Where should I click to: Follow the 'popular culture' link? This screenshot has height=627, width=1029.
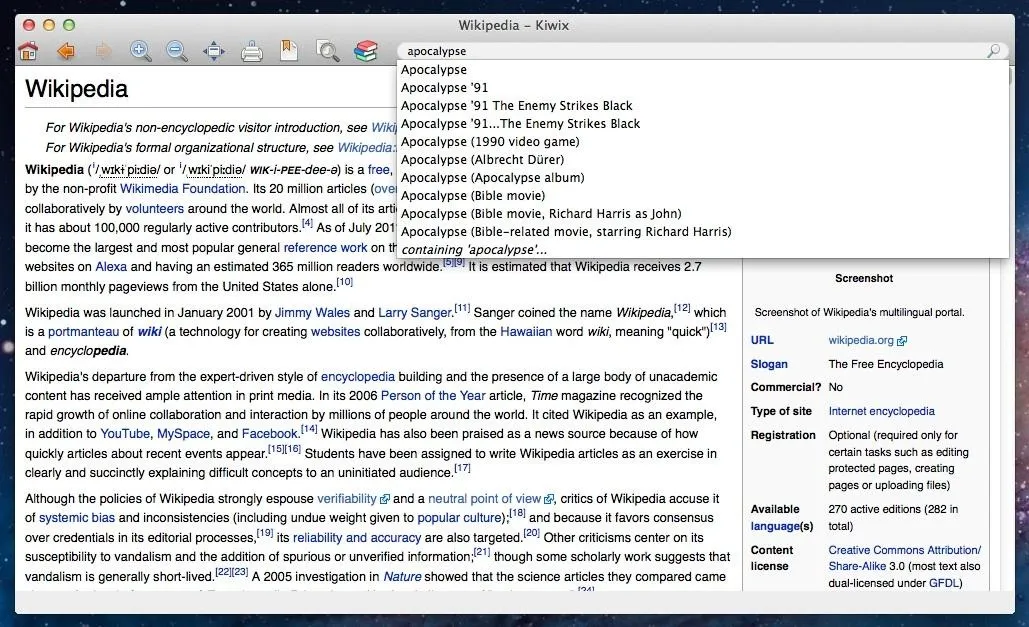[459, 518]
